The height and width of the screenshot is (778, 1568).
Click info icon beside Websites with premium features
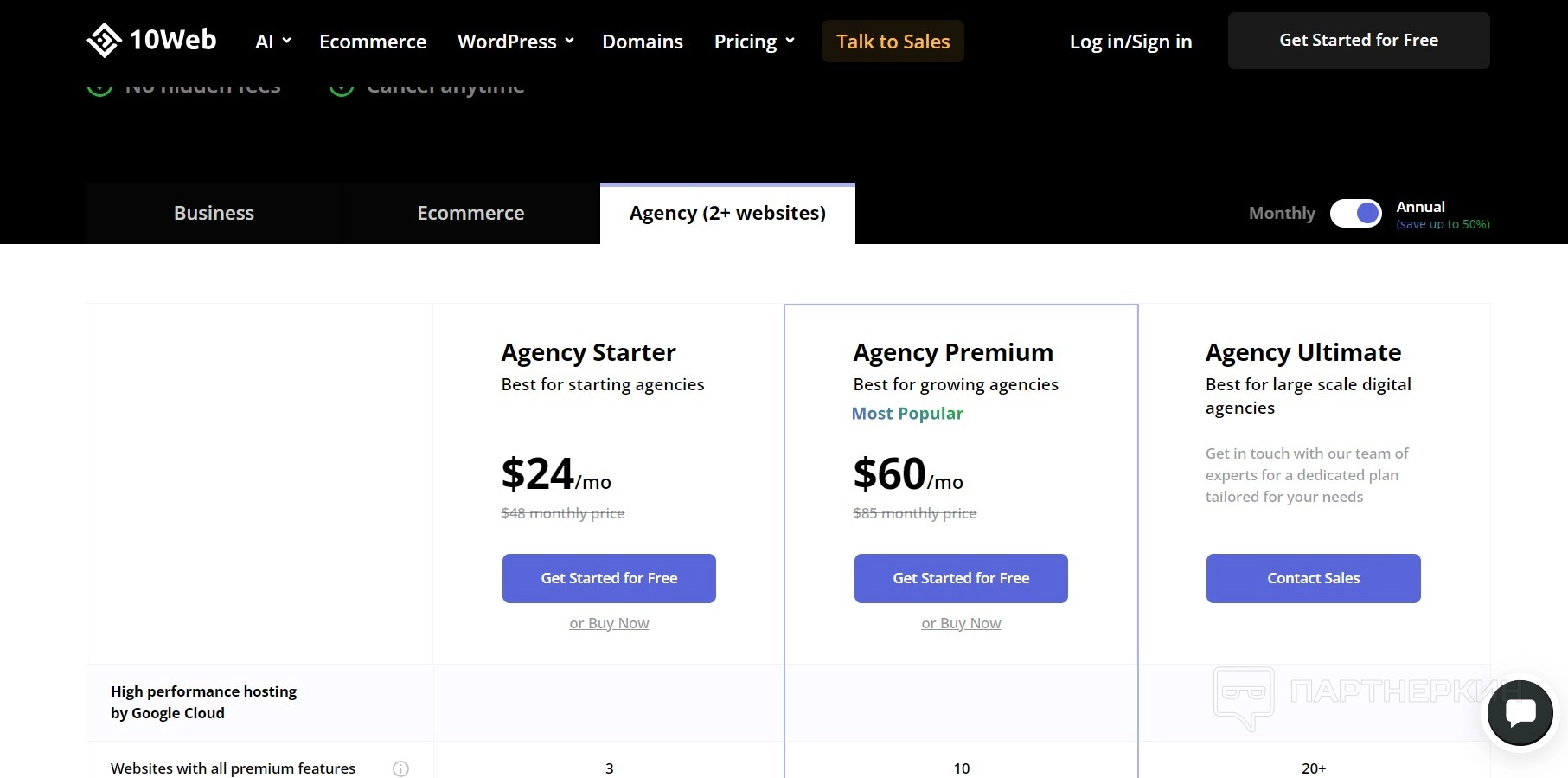400,768
